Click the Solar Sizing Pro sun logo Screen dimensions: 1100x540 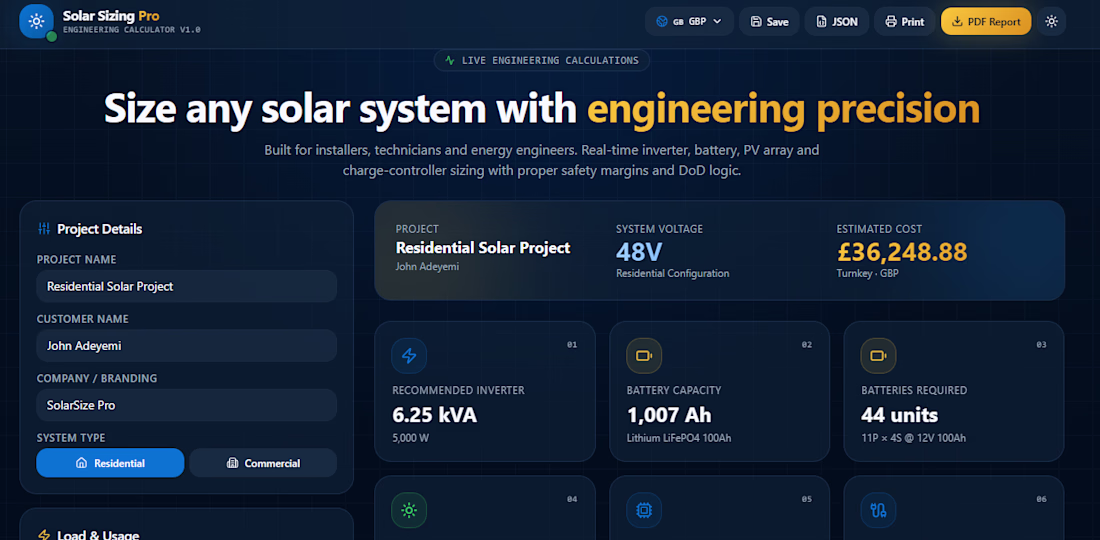coord(36,21)
